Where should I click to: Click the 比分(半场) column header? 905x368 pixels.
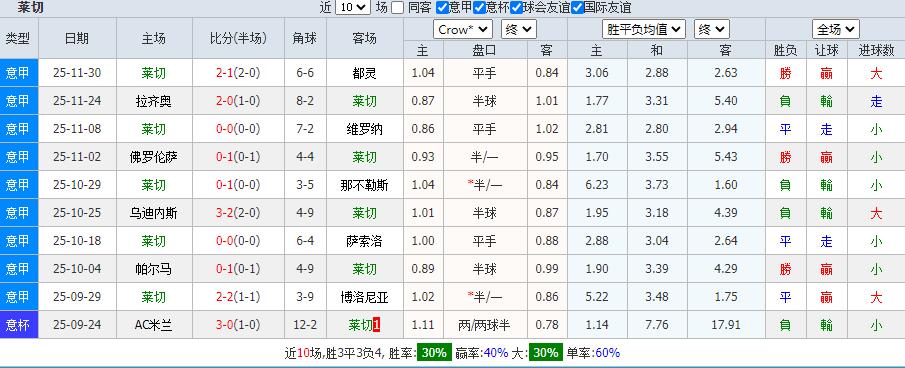tap(238, 38)
